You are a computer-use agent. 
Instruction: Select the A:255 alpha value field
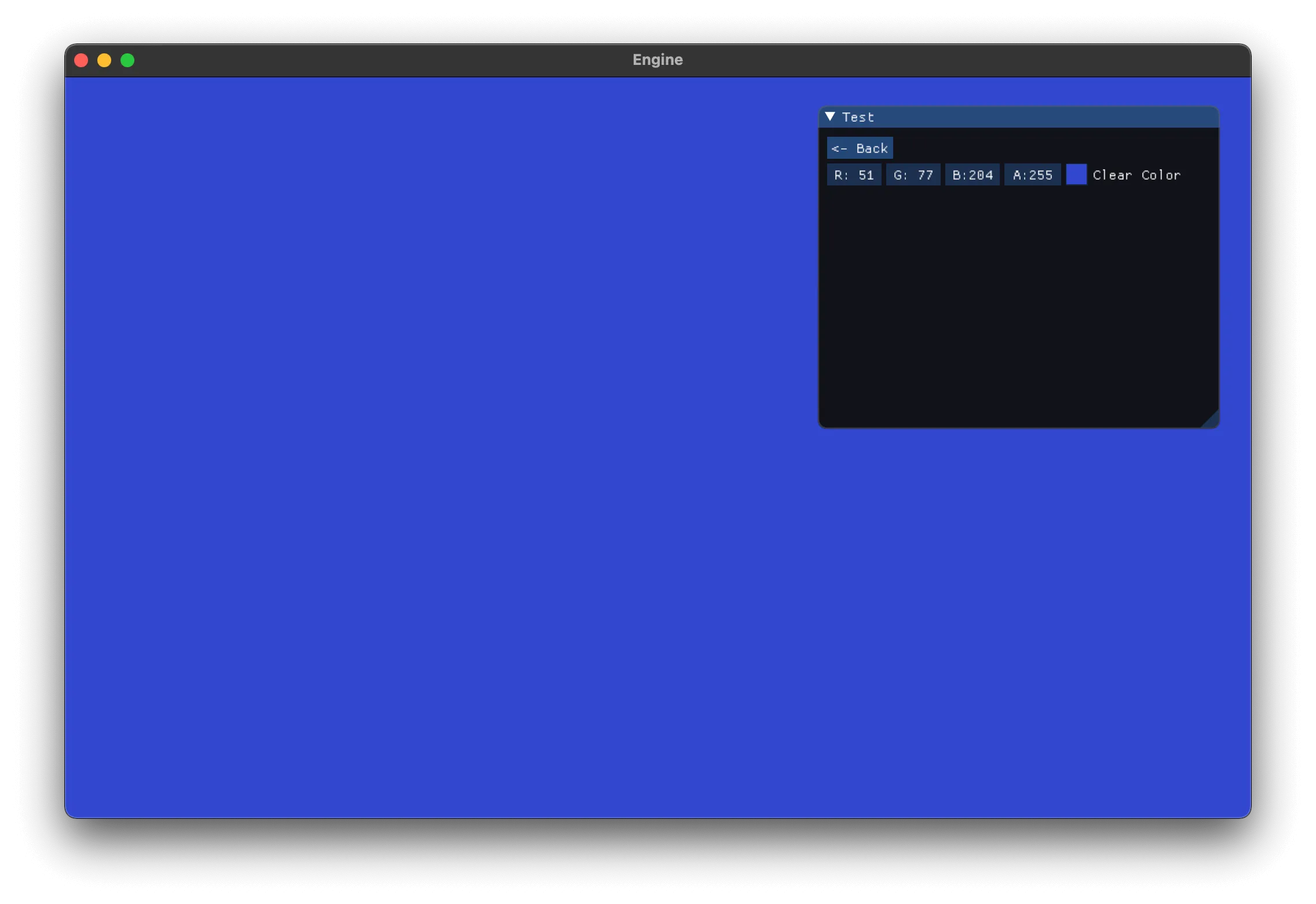pyautogui.click(x=1032, y=175)
